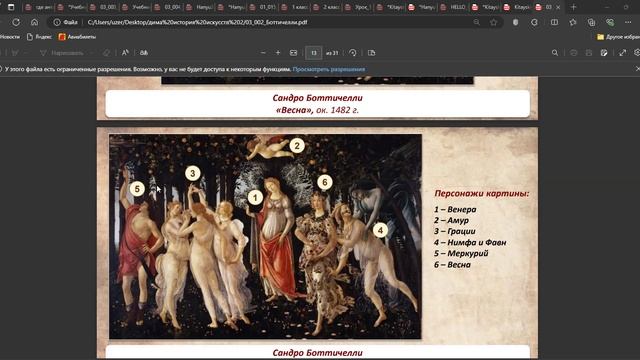The image size is (640, 360).
Task: Zoom out of the PDF
Action: [263, 53]
